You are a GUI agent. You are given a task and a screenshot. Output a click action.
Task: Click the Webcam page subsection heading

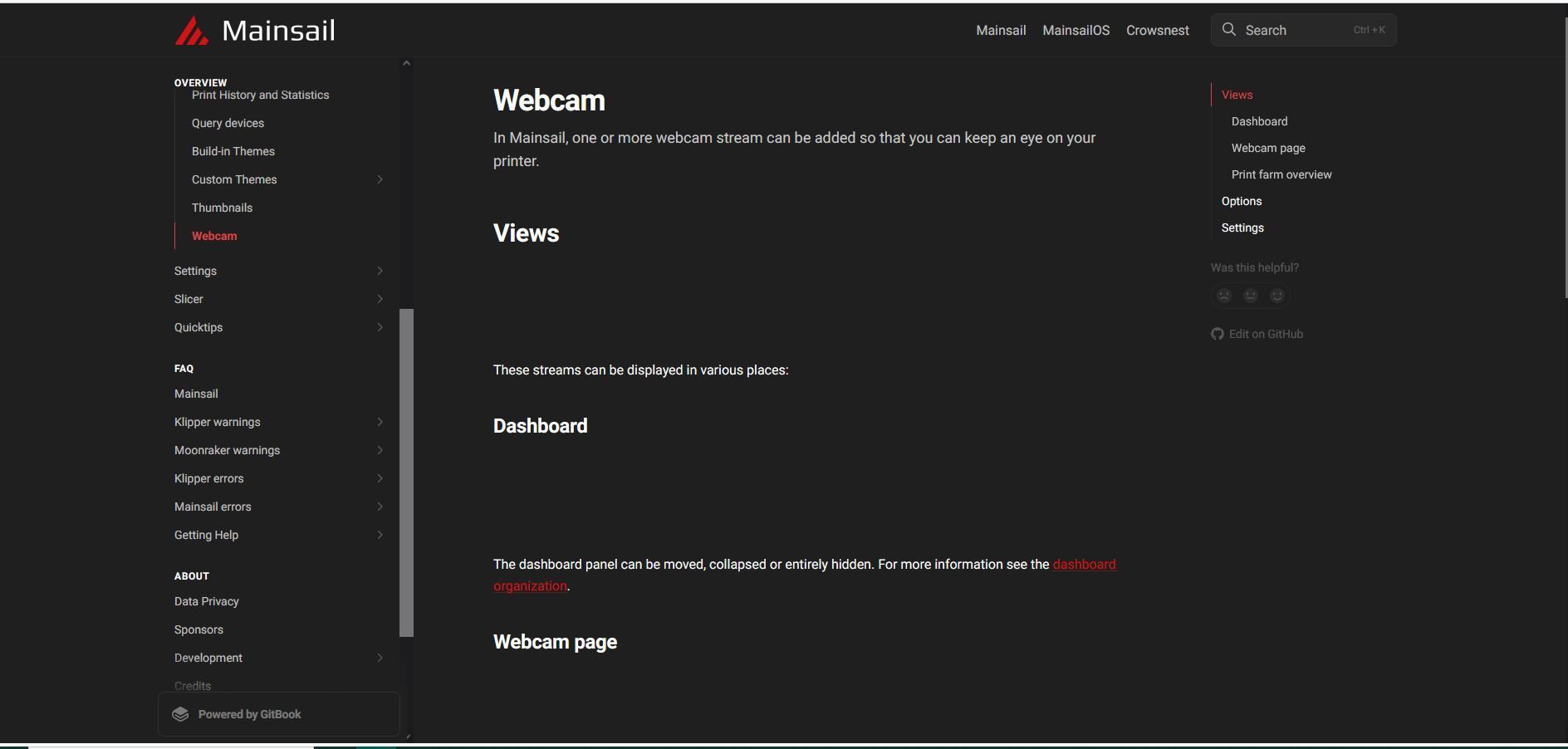(x=555, y=642)
